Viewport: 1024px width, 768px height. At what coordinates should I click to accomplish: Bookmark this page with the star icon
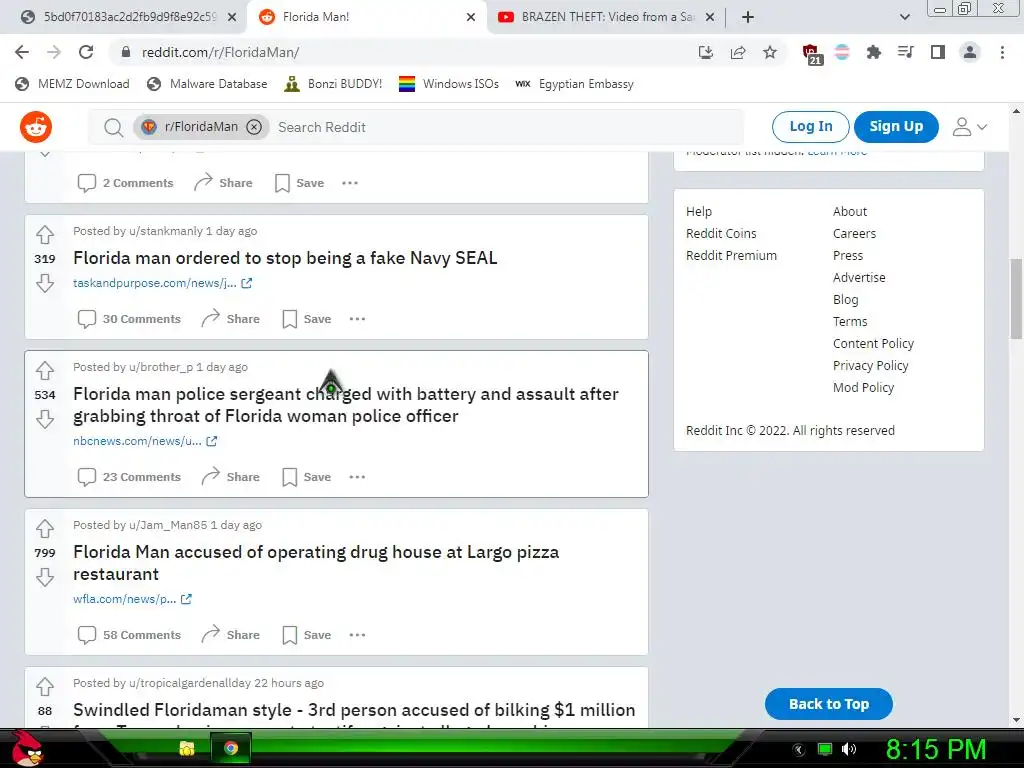(x=770, y=52)
